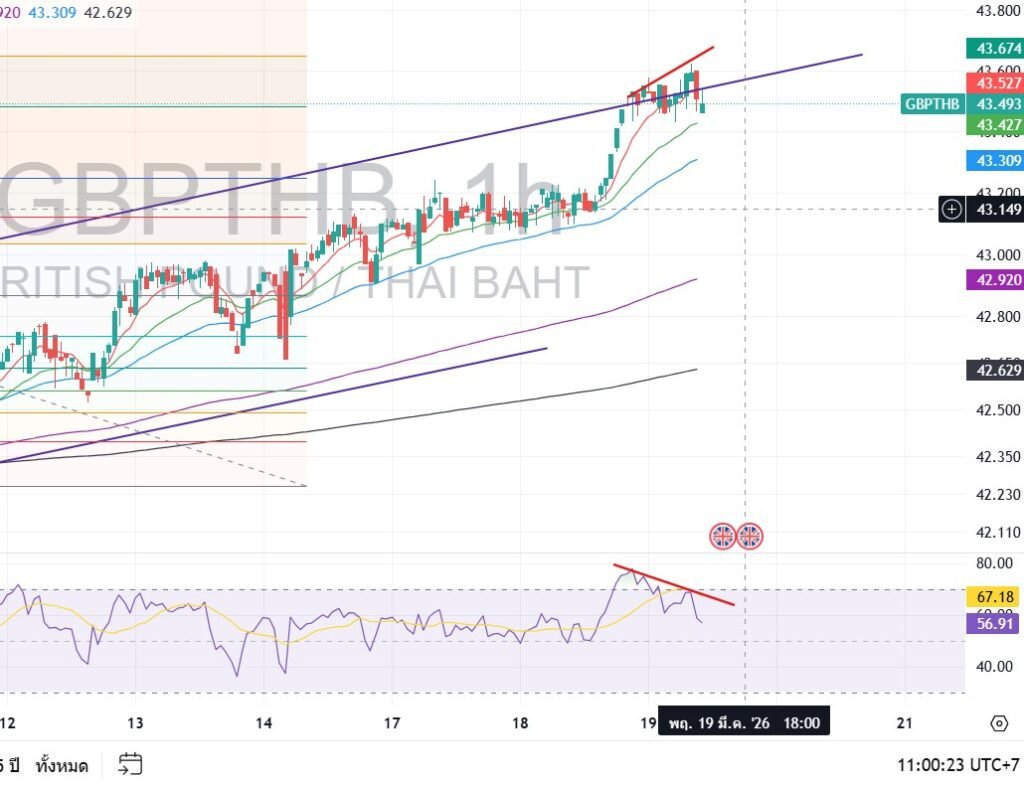Click the purple 56.91 RSI value label

[997, 624]
